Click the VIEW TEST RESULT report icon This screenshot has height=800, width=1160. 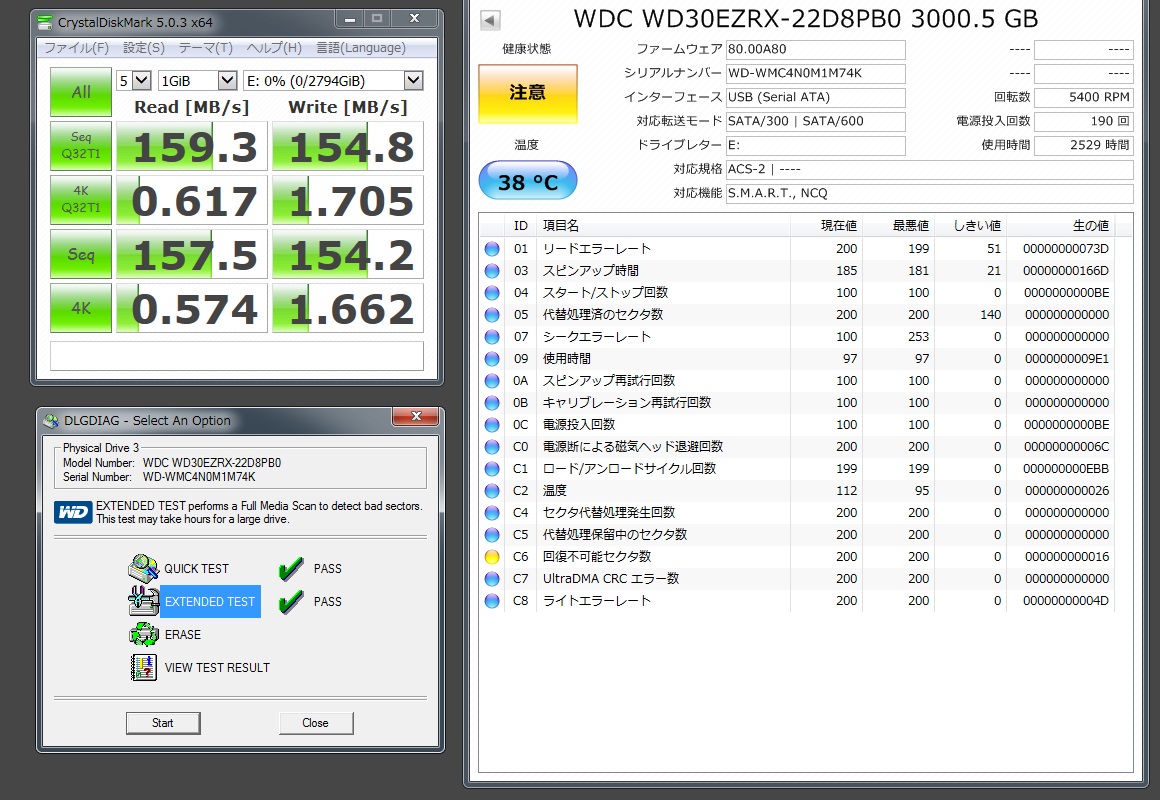(x=144, y=667)
